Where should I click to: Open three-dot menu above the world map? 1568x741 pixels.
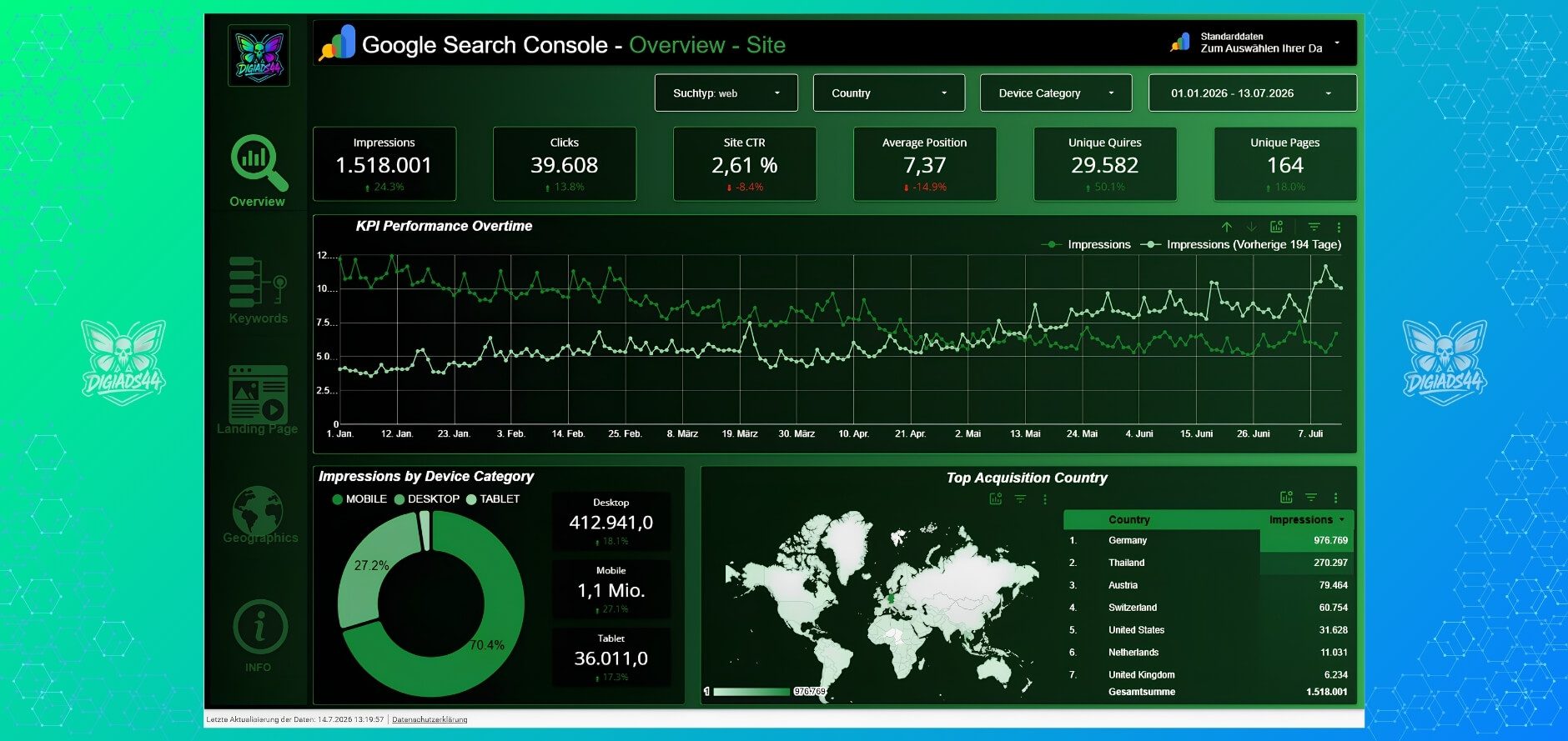1045,498
